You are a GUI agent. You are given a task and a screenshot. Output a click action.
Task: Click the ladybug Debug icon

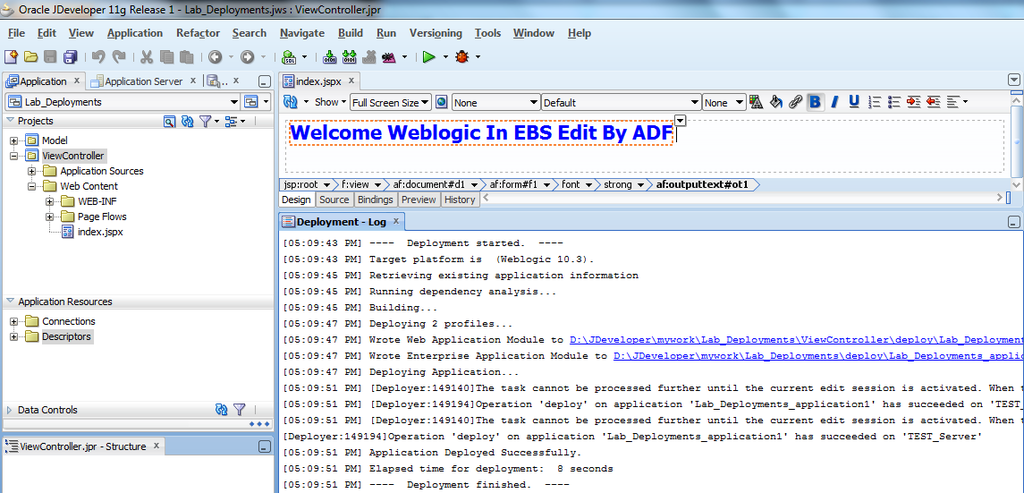pyautogui.click(x=463, y=57)
